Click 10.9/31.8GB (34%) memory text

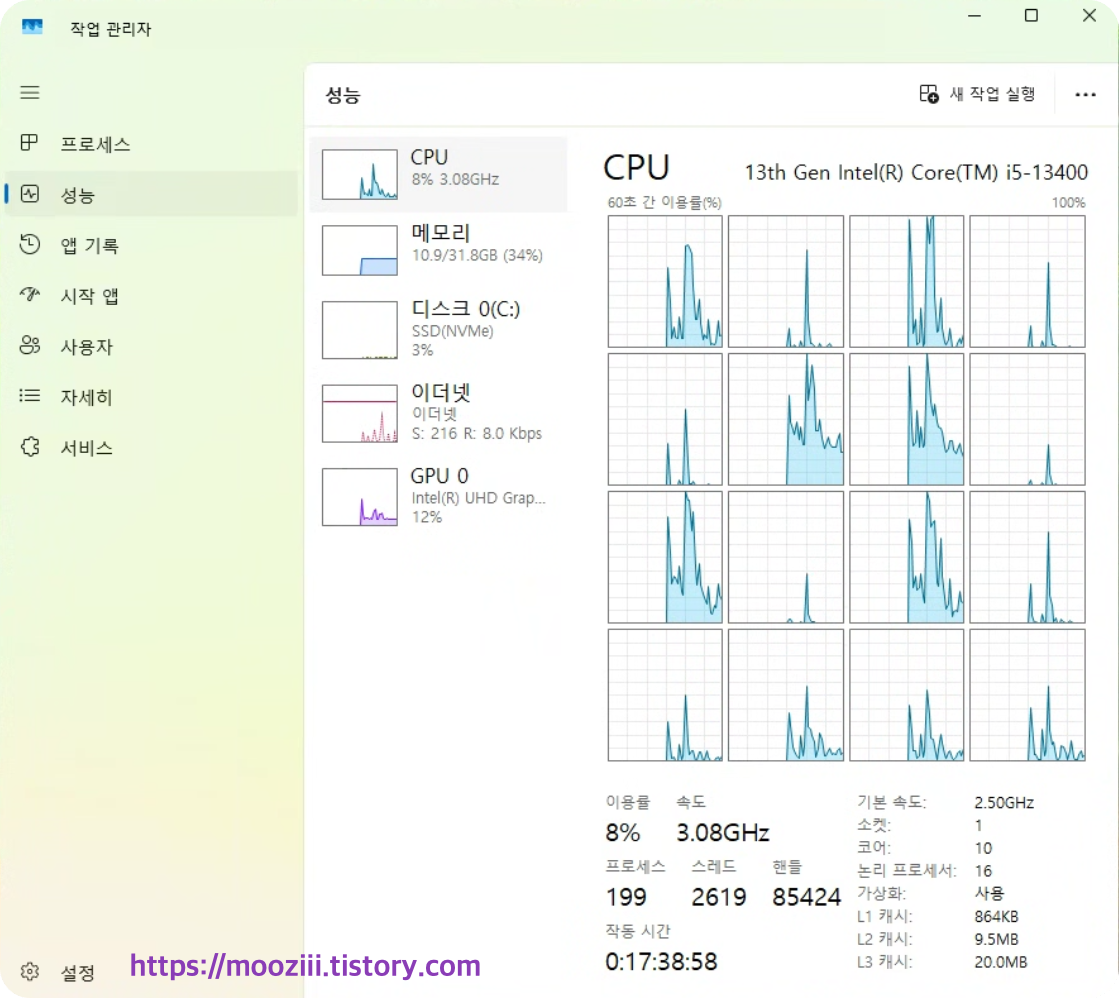coord(477,255)
